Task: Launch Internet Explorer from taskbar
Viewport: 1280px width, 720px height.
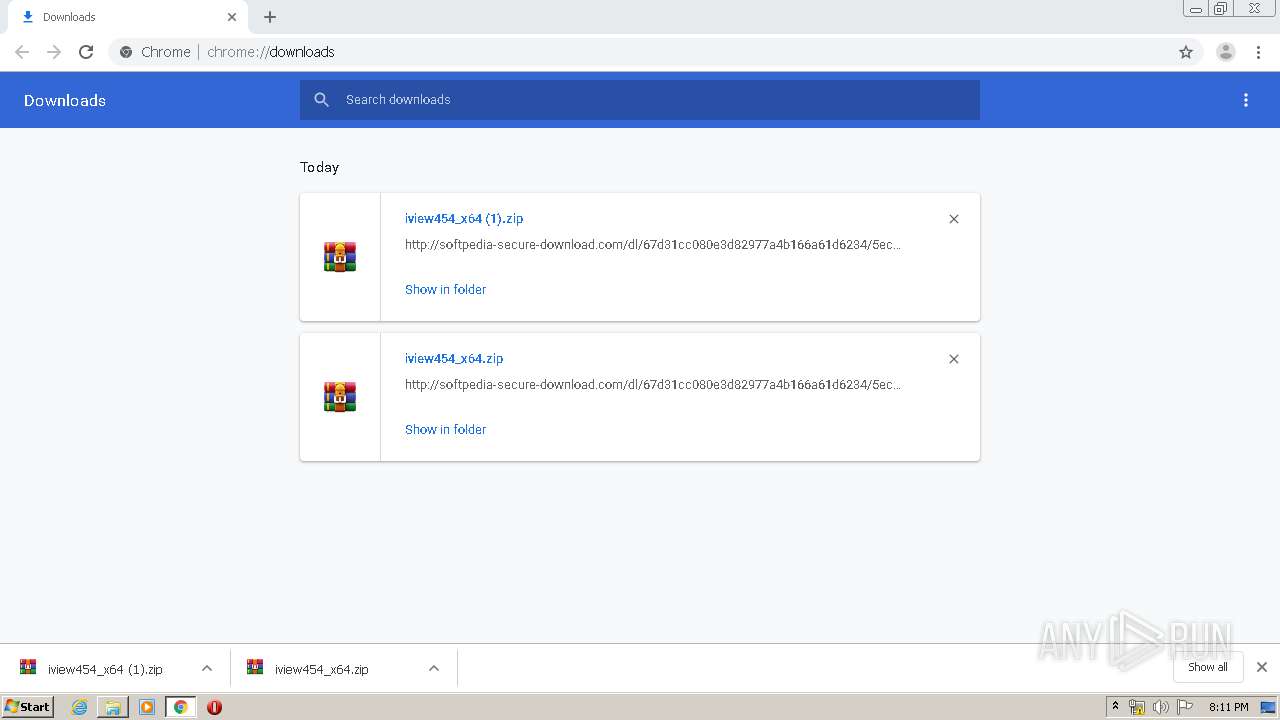Action: pos(80,707)
